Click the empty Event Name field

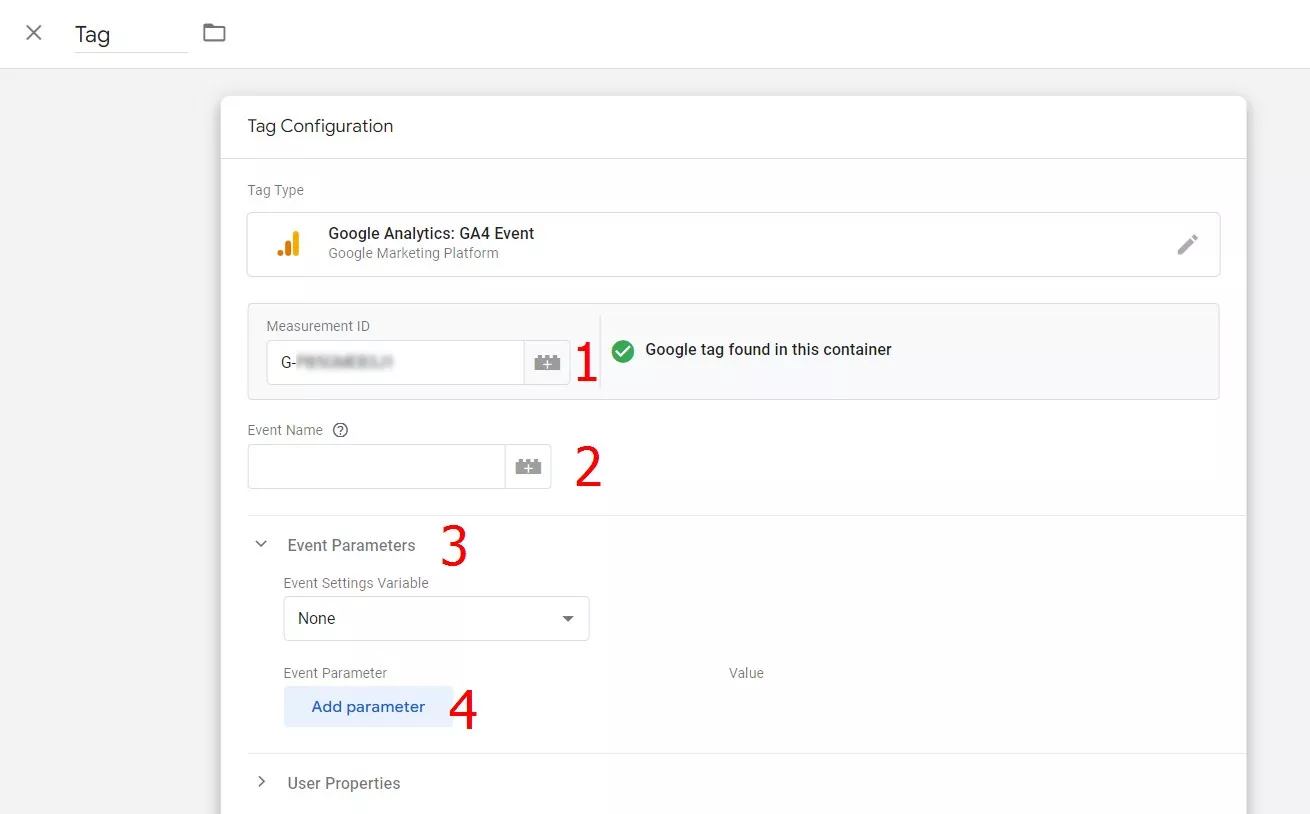376,466
